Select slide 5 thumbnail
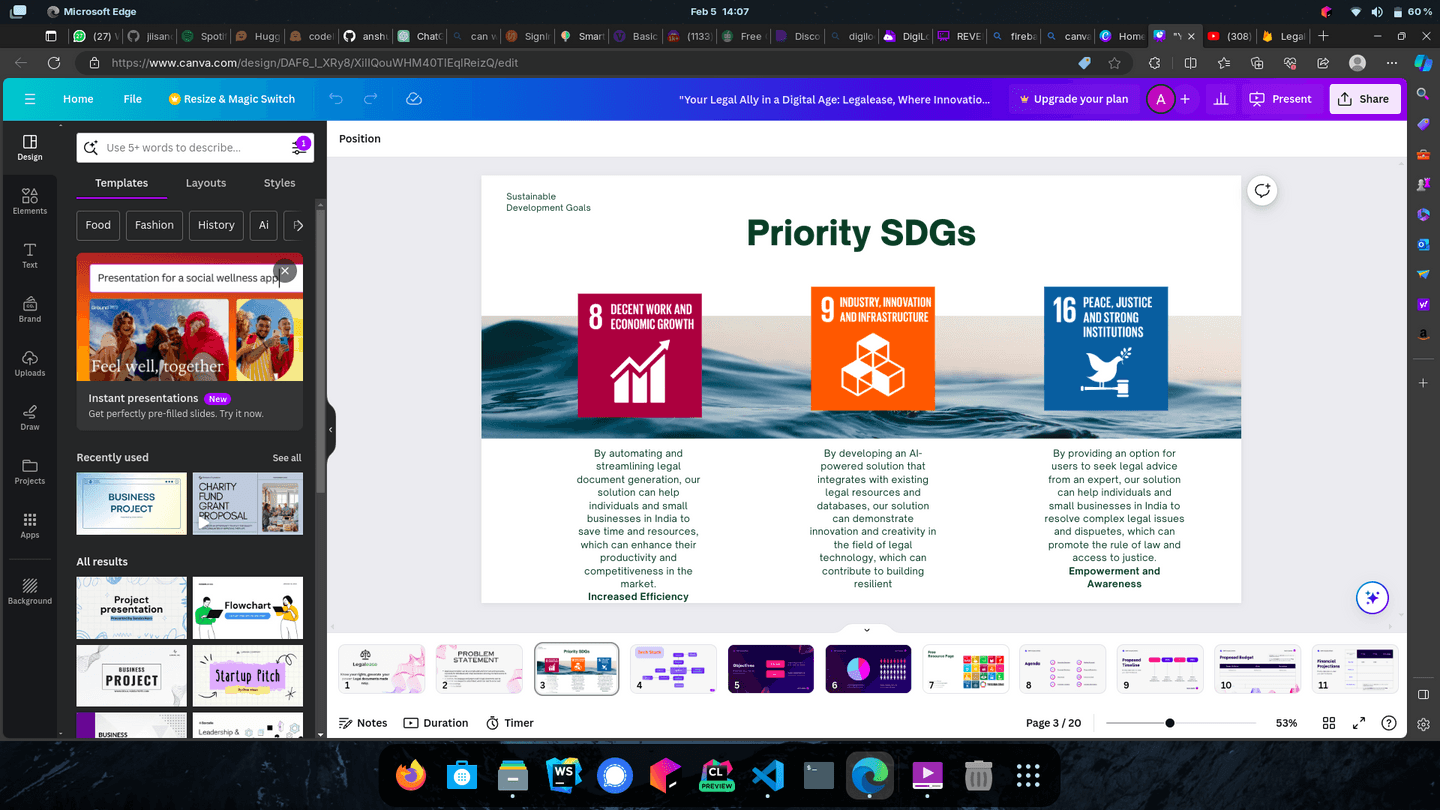This screenshot has height=810, width=1440. (x=771, y=669)
